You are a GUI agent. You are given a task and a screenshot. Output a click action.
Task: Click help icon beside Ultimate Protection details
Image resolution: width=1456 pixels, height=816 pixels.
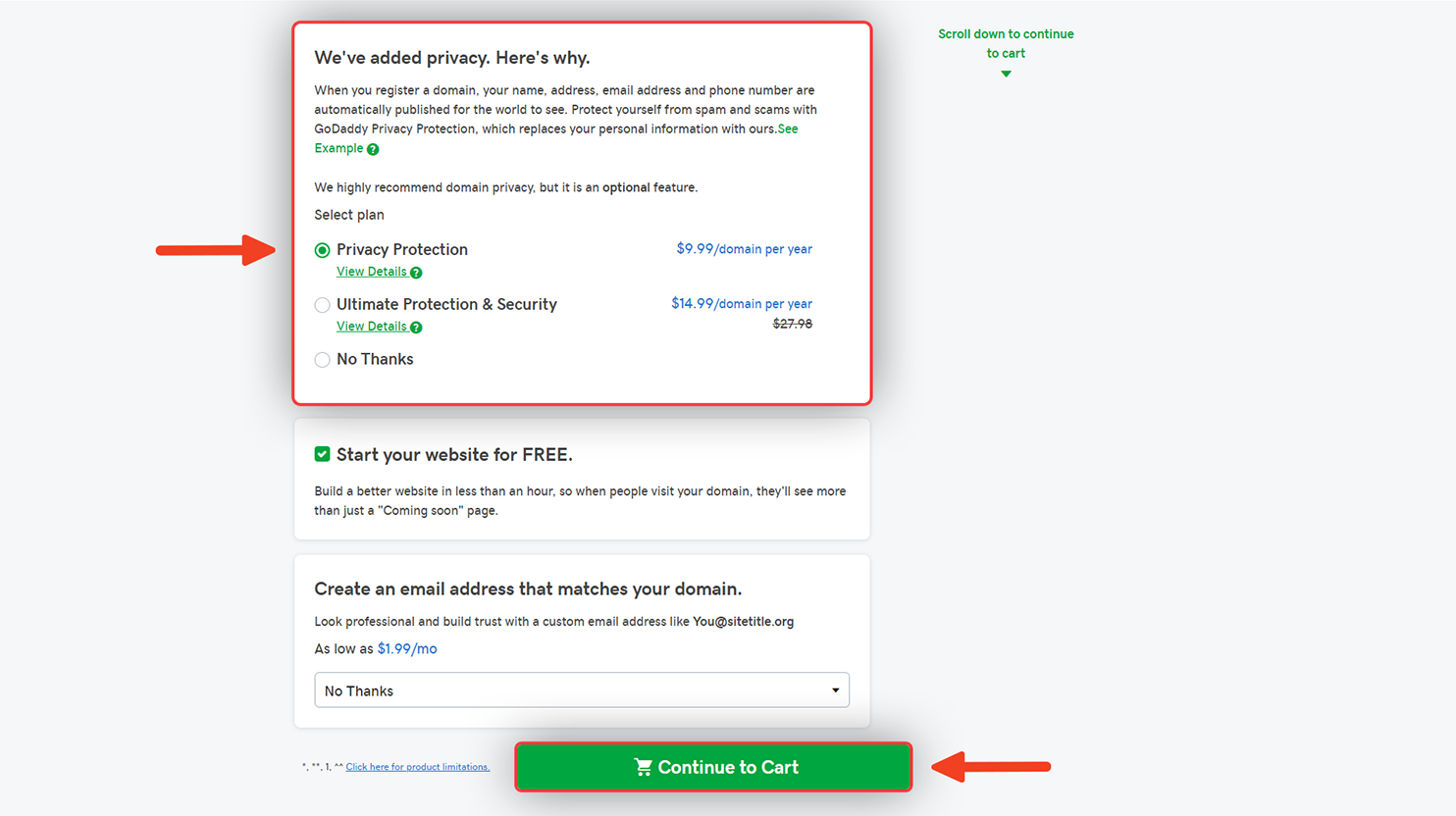tap(416, 328)
